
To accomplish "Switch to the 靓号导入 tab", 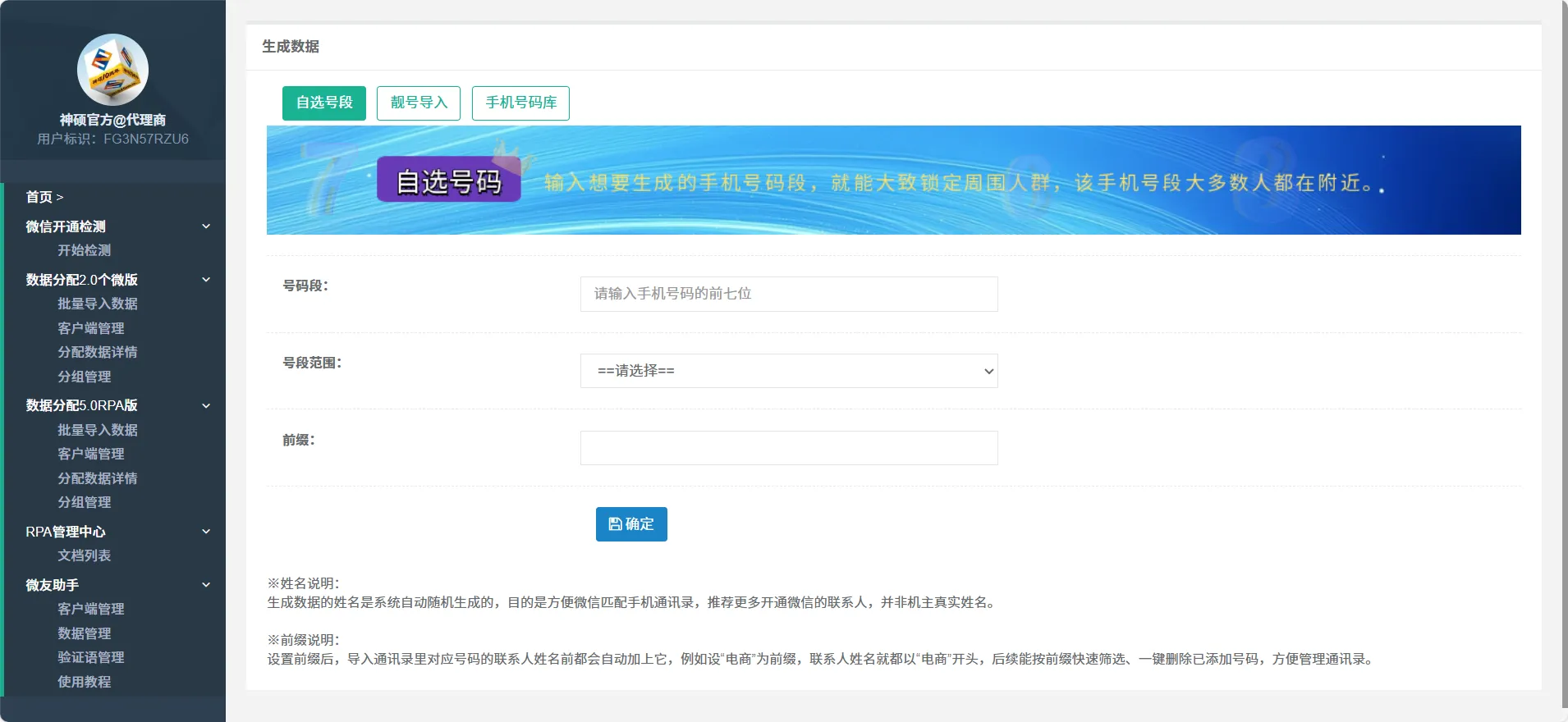I will coord(418,103).
